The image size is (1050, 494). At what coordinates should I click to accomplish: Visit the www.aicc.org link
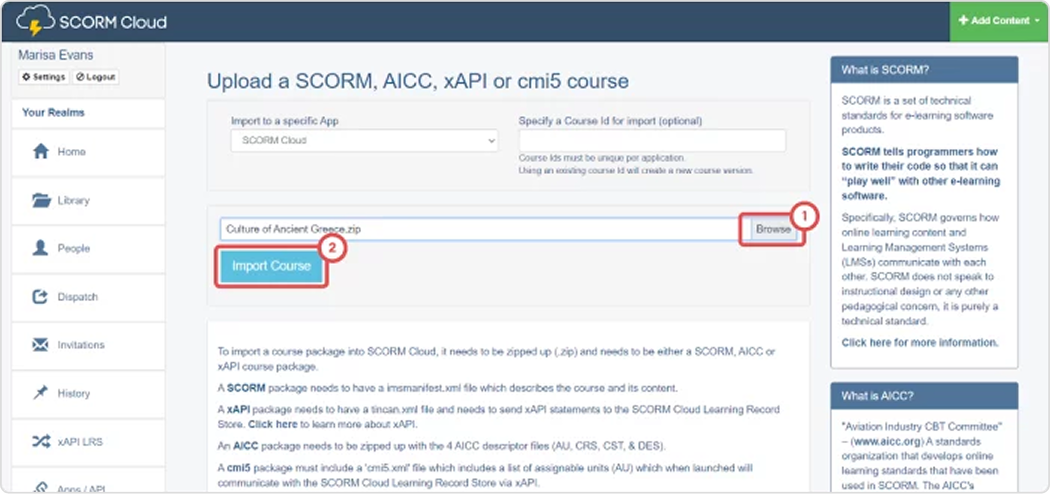(x=886, y=442)
